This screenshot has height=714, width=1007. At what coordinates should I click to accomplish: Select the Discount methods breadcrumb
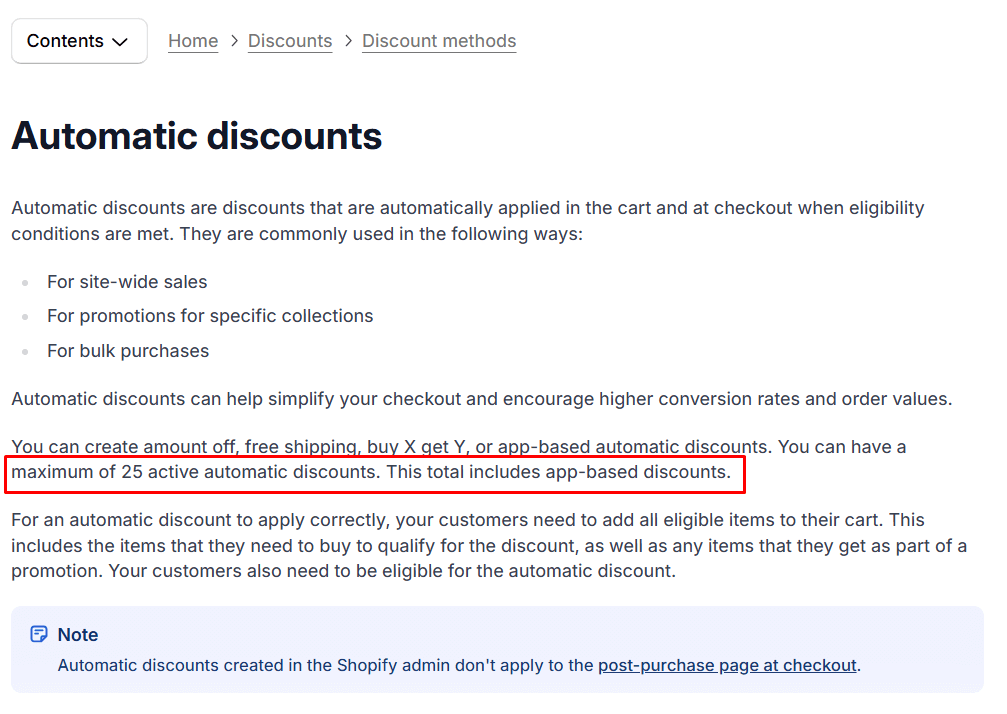pyautogui.click(x=439, y=41)
